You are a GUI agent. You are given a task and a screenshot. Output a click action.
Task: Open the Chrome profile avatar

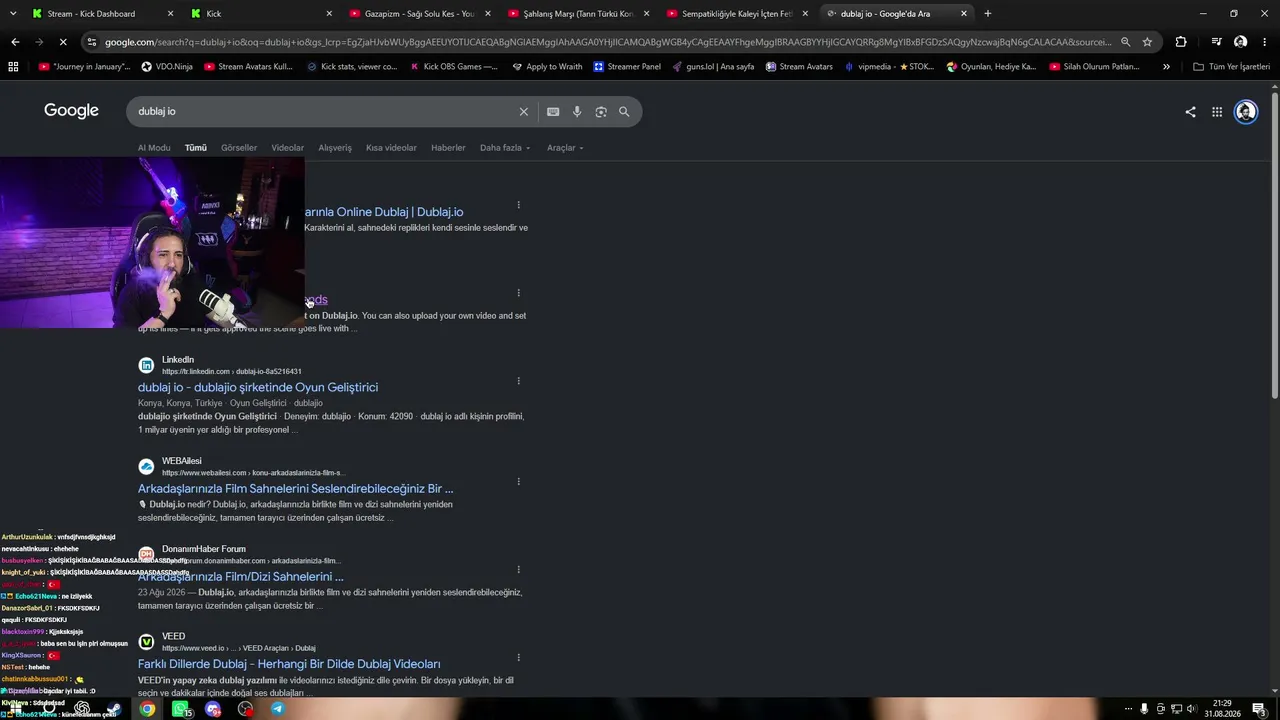pos(1240,42)
